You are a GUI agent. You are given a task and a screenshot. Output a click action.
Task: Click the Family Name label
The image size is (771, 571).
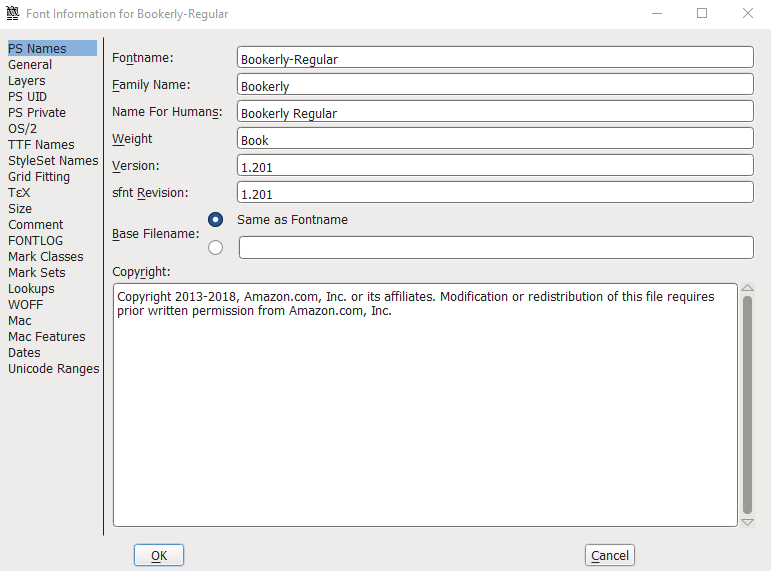151,85
